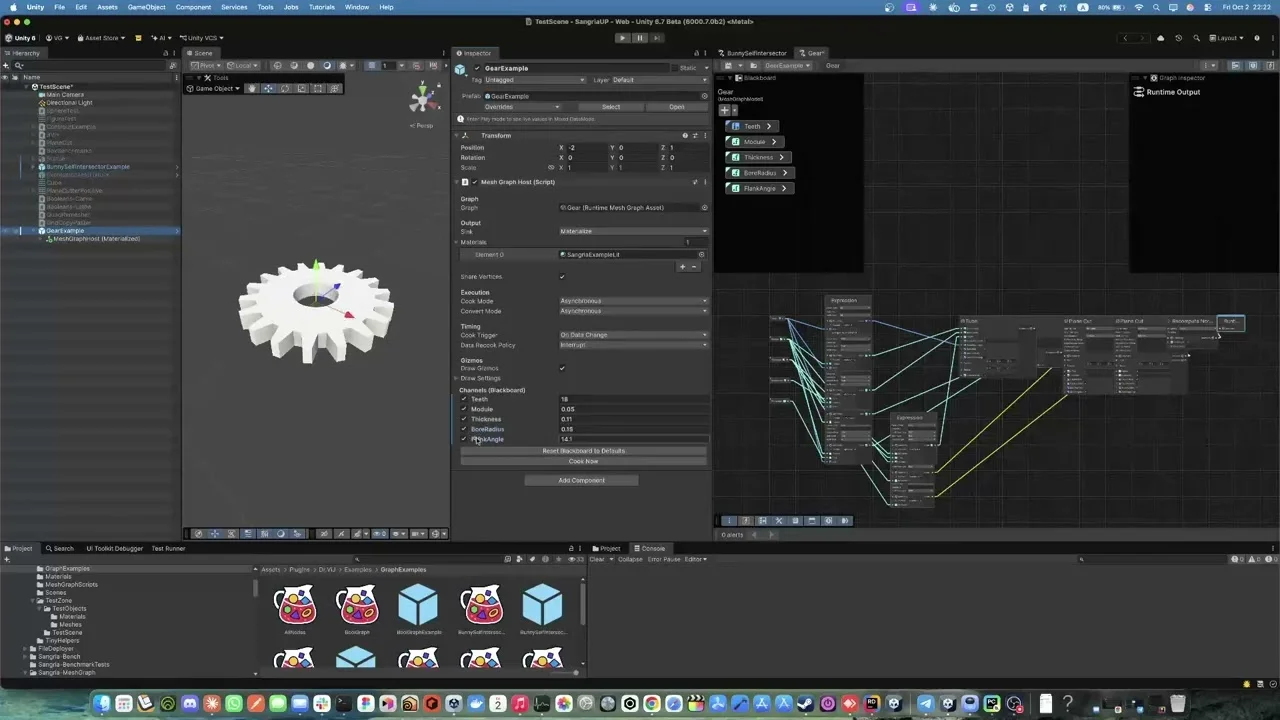The width and height of the screenshot is (1280, 720).
Task: Add a material with the plus button
Action: click(683, 266)
